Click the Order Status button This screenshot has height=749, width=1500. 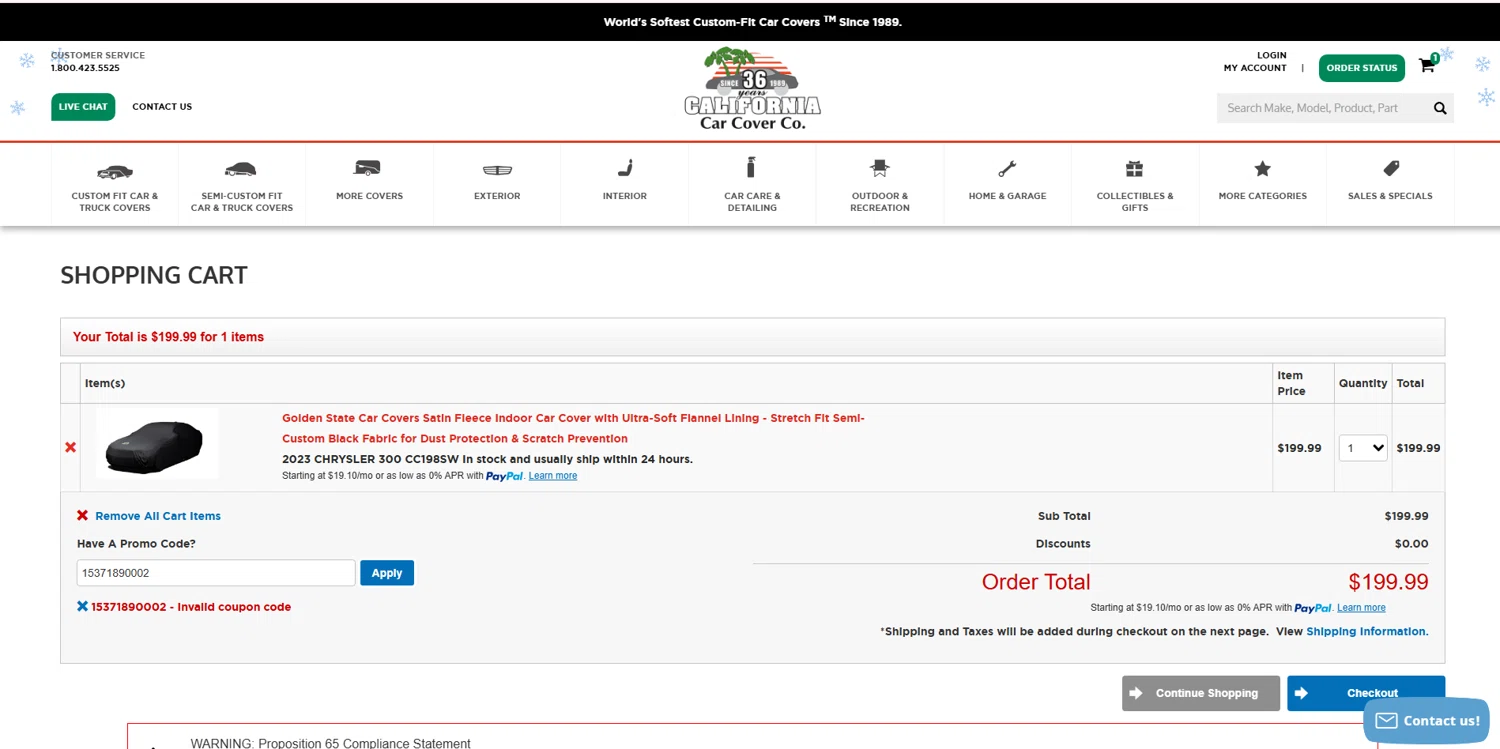click(1362, 68)
